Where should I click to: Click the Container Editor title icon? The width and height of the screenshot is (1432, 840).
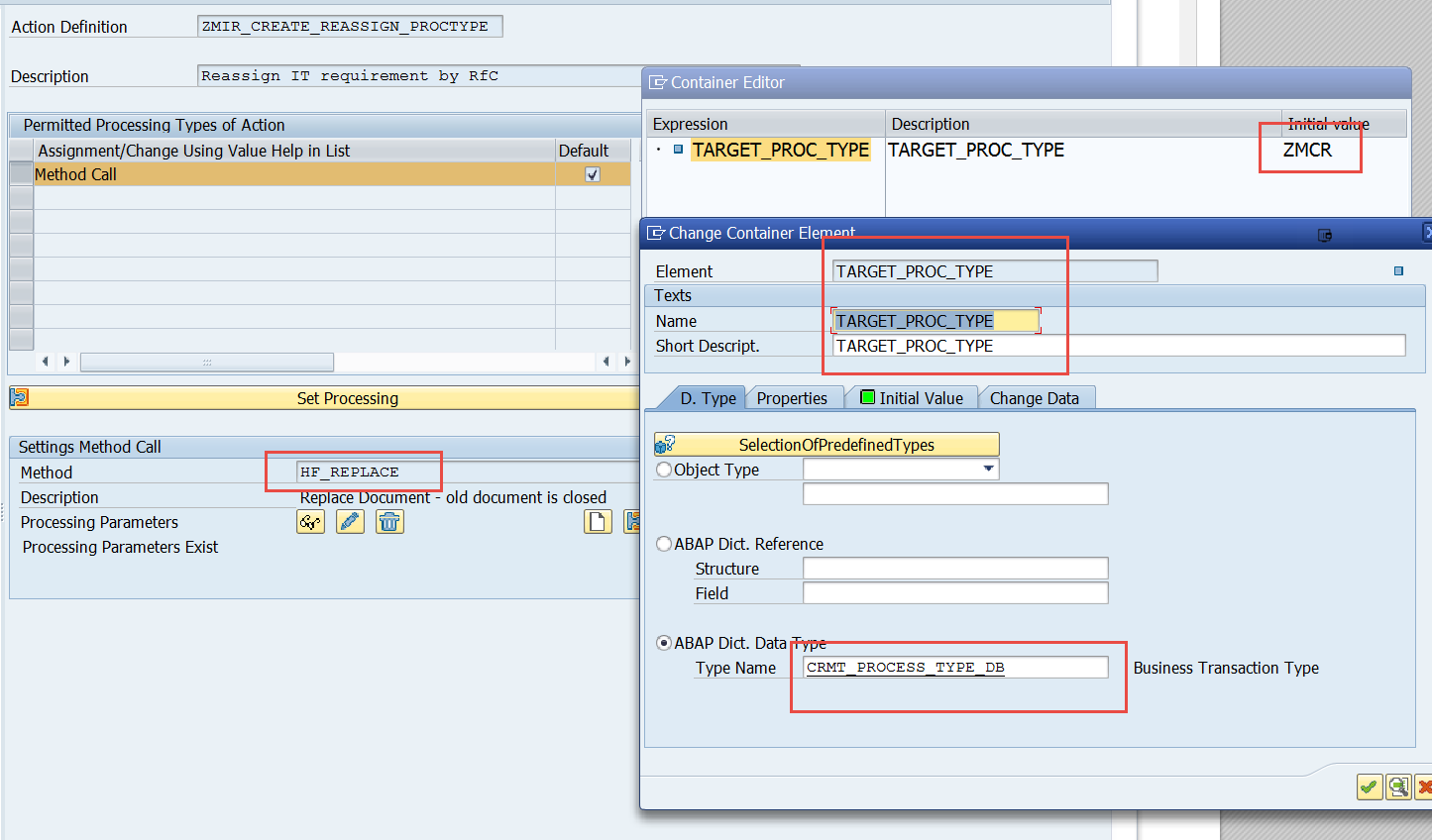coord(657,83)
